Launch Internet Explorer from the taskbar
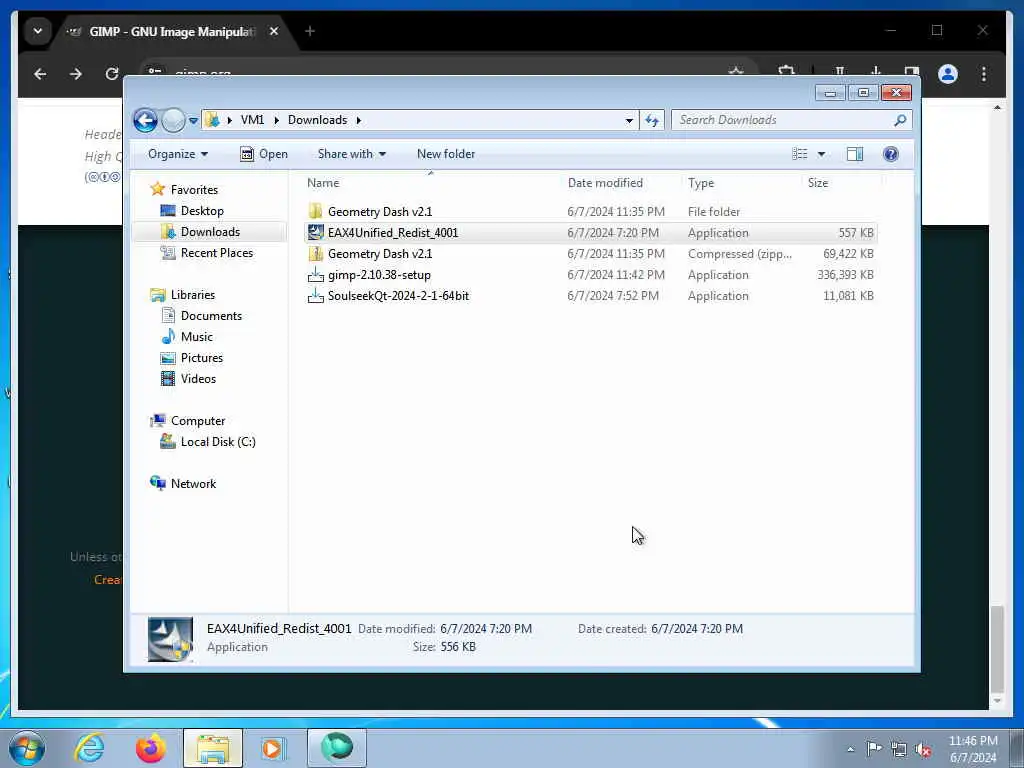Viewport: 1024px width, 768px height. pyautogui.click(x=89, y=748)
